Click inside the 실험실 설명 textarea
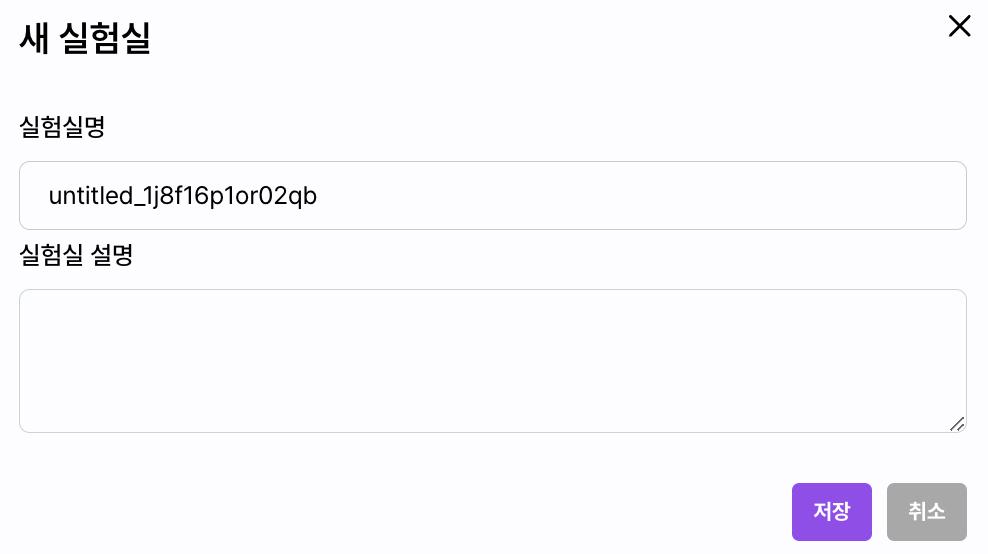The height and width of the screenshot is (554, 988). pyautogui.click(x=493, y=361)
